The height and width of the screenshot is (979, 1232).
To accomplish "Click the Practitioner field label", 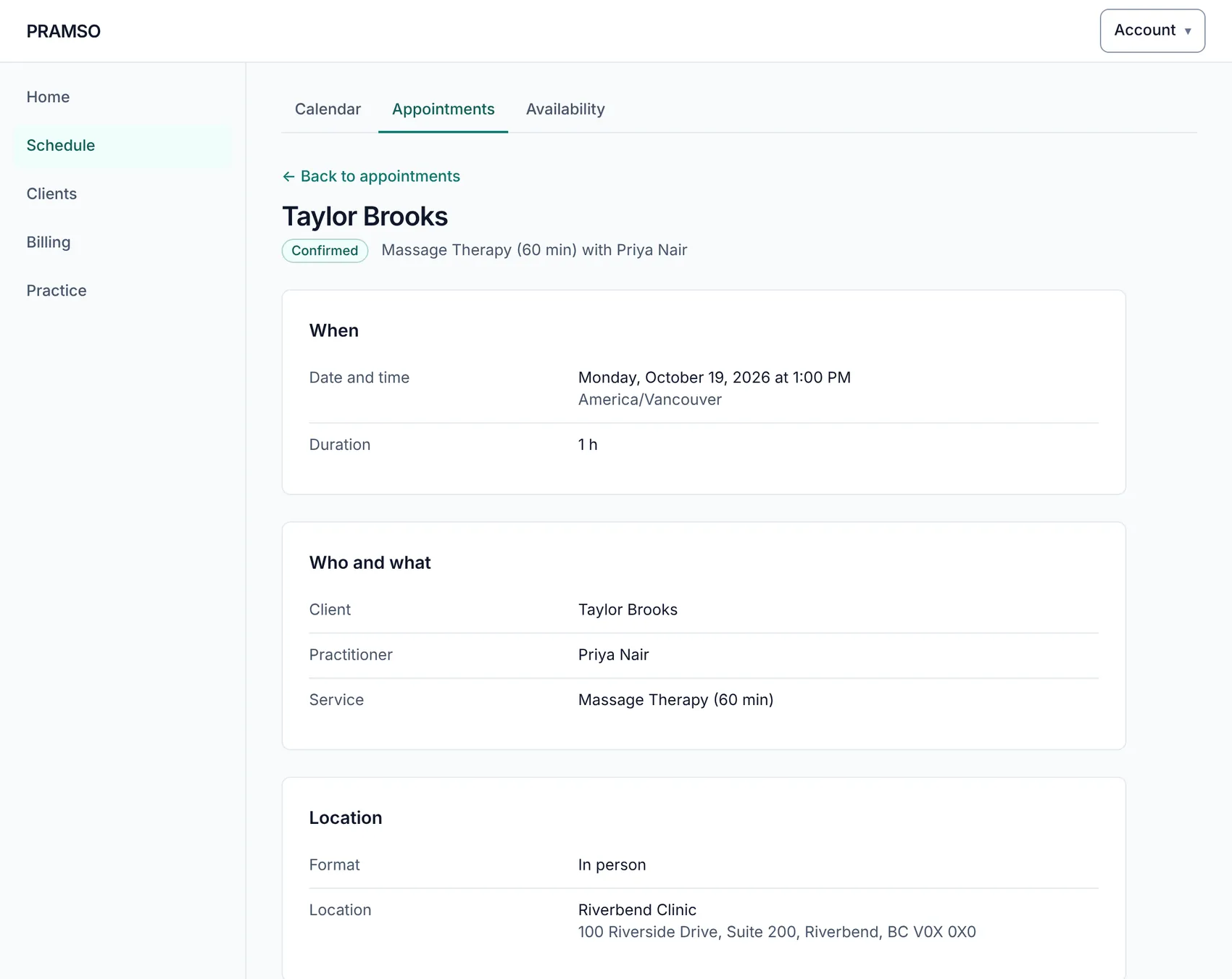I will point(351,655).
